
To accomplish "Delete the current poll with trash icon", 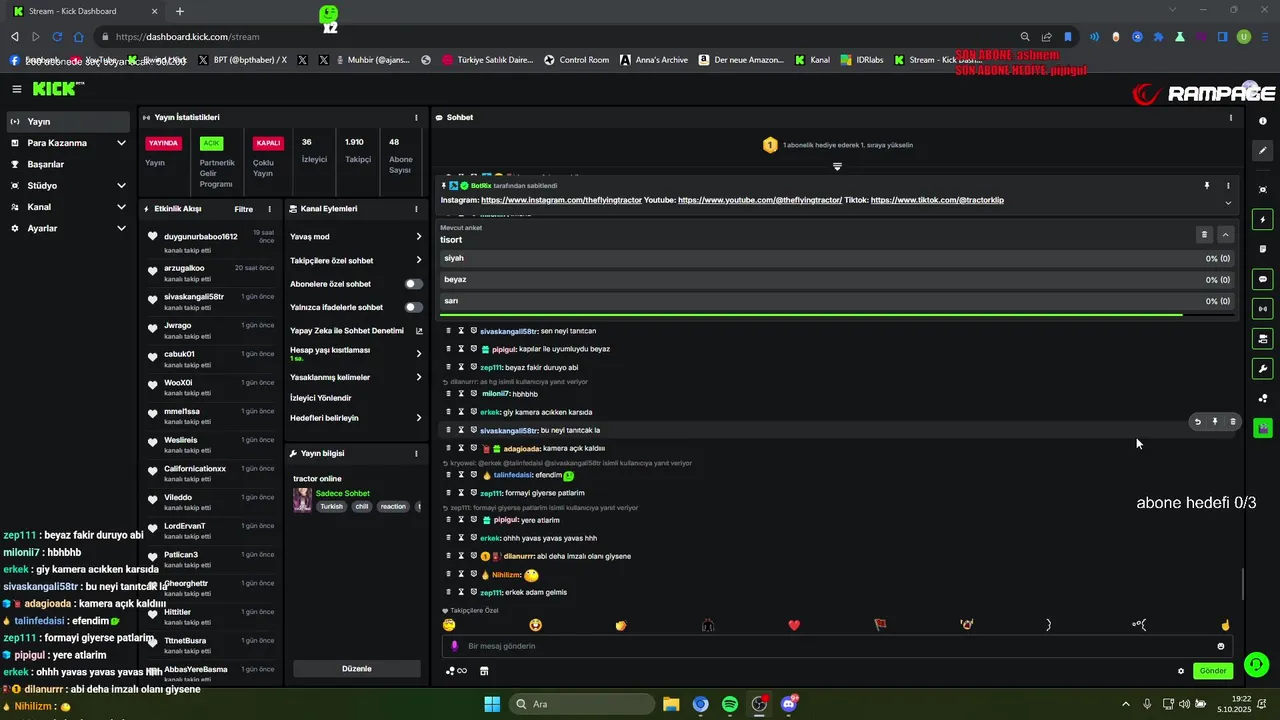I will [1204, 235].
